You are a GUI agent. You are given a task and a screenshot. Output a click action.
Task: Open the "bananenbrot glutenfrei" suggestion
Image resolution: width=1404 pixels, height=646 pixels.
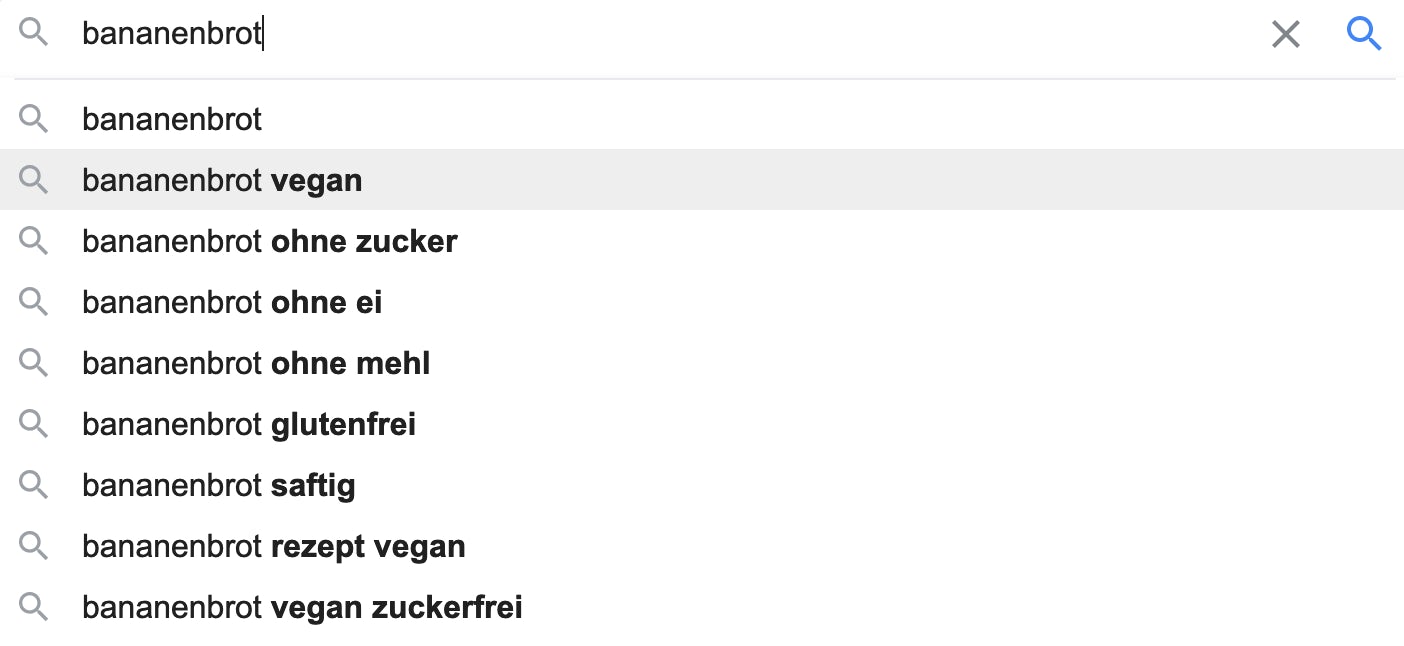pos(702,424)
